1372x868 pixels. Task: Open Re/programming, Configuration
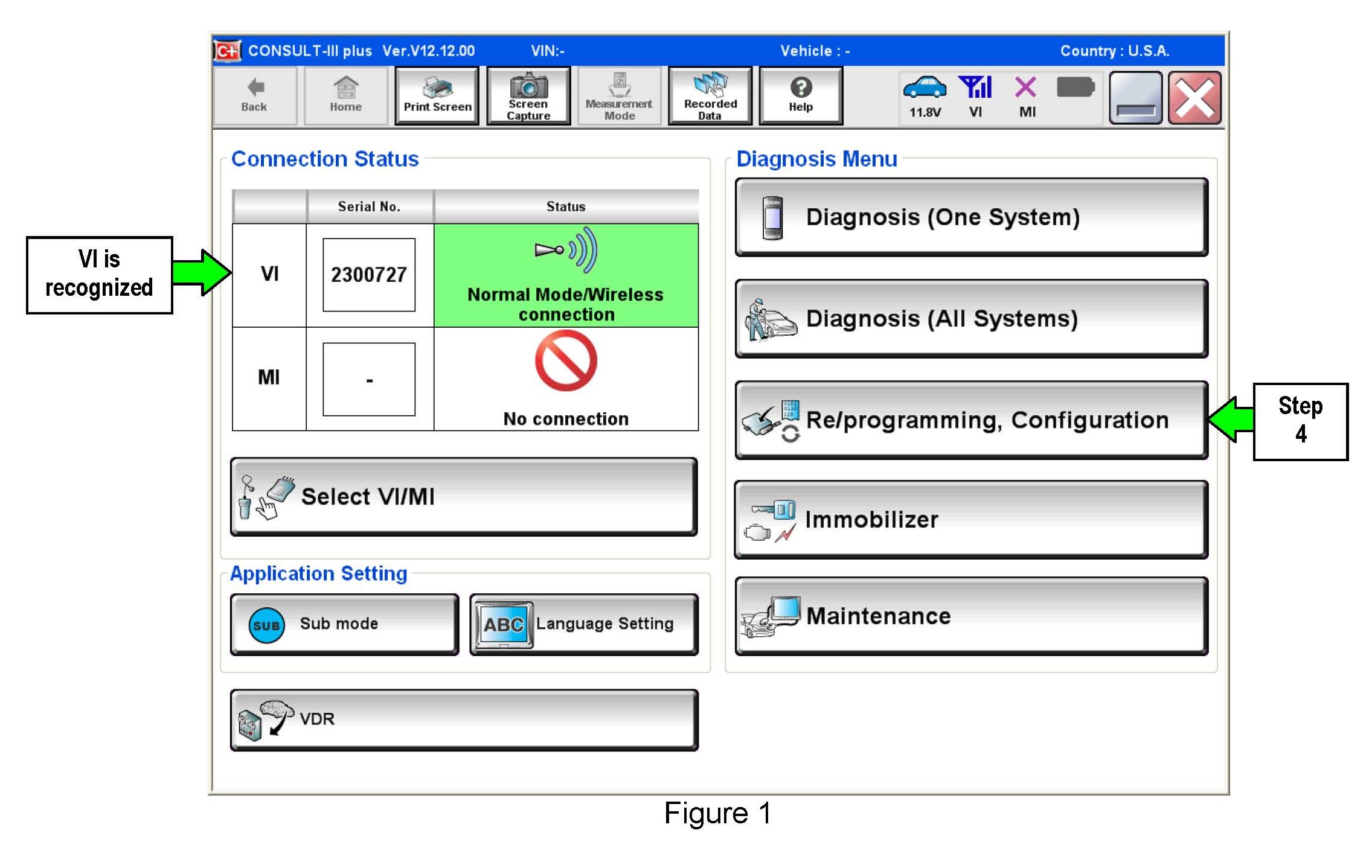(971, 420)
